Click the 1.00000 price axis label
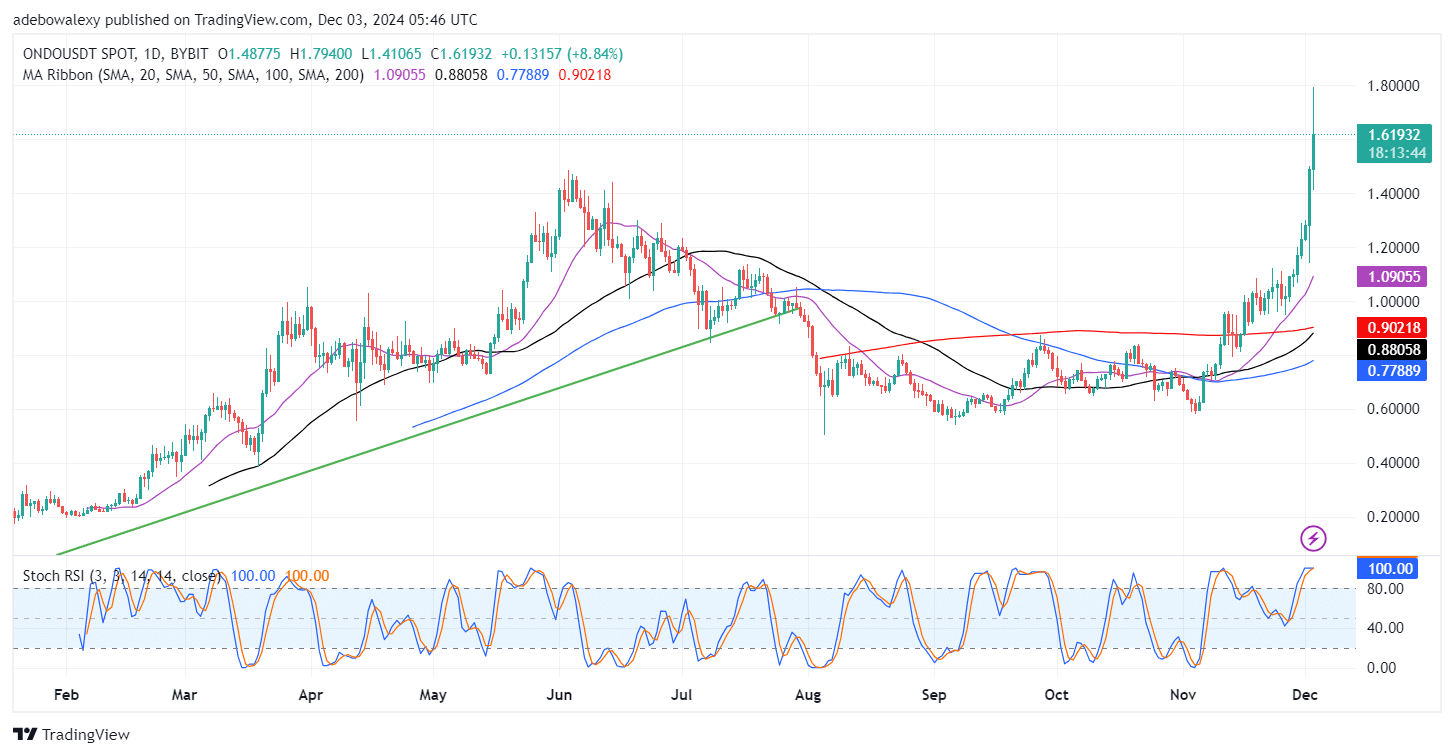Image resolution: width=1454 pixels, height=756 pixels. [x=1392, y=302]
